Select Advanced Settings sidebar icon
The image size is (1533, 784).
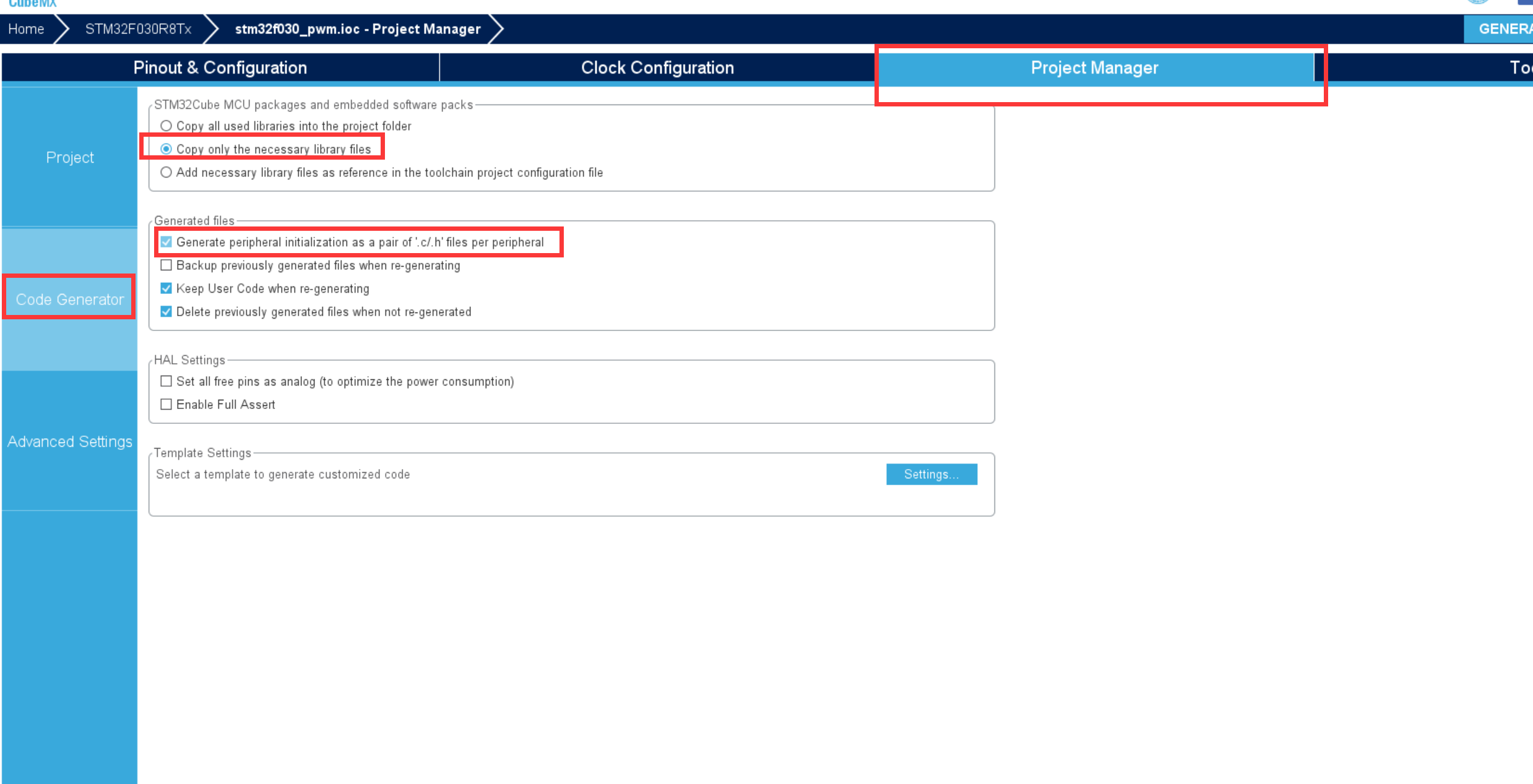tap(69, 441)
